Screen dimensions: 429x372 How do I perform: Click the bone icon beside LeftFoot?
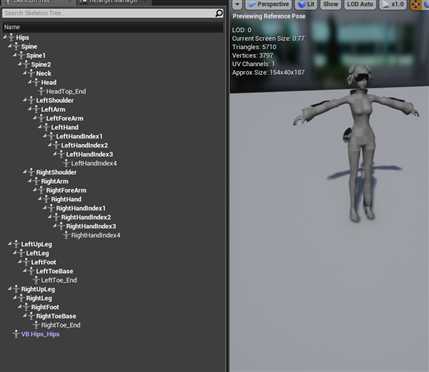click(27, 262)
